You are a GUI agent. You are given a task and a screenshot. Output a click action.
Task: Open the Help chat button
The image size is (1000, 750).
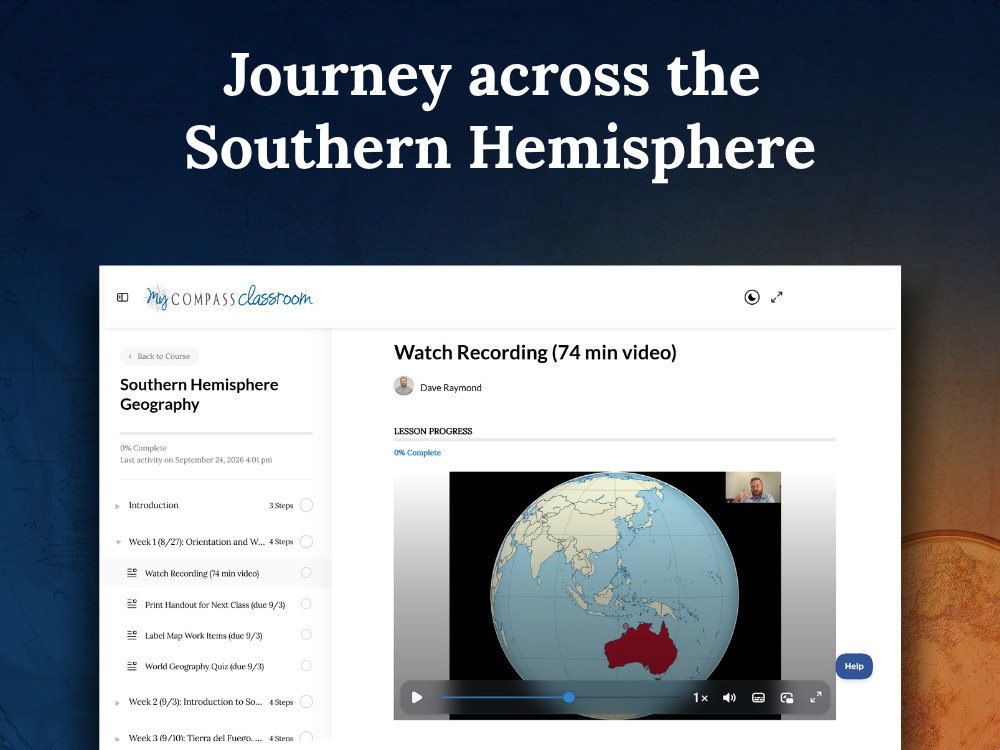(x=854, y=666)
